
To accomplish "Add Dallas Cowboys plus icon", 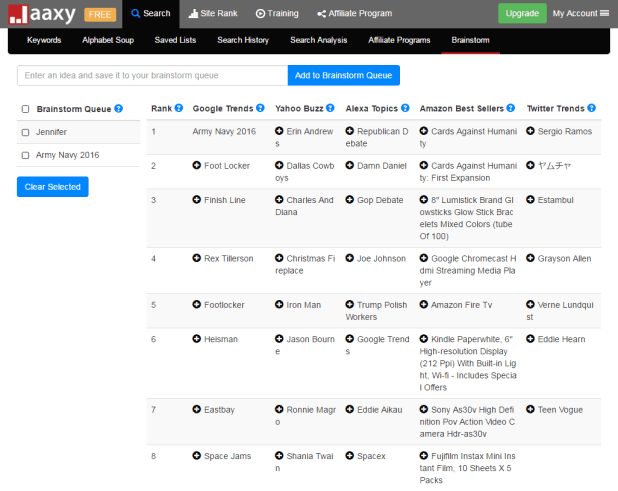I will 279,166.
